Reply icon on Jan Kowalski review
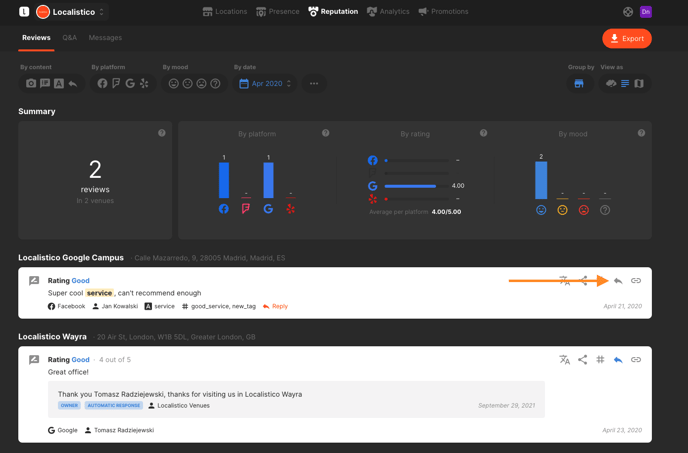The image size is (688, 453). point(618,280)
